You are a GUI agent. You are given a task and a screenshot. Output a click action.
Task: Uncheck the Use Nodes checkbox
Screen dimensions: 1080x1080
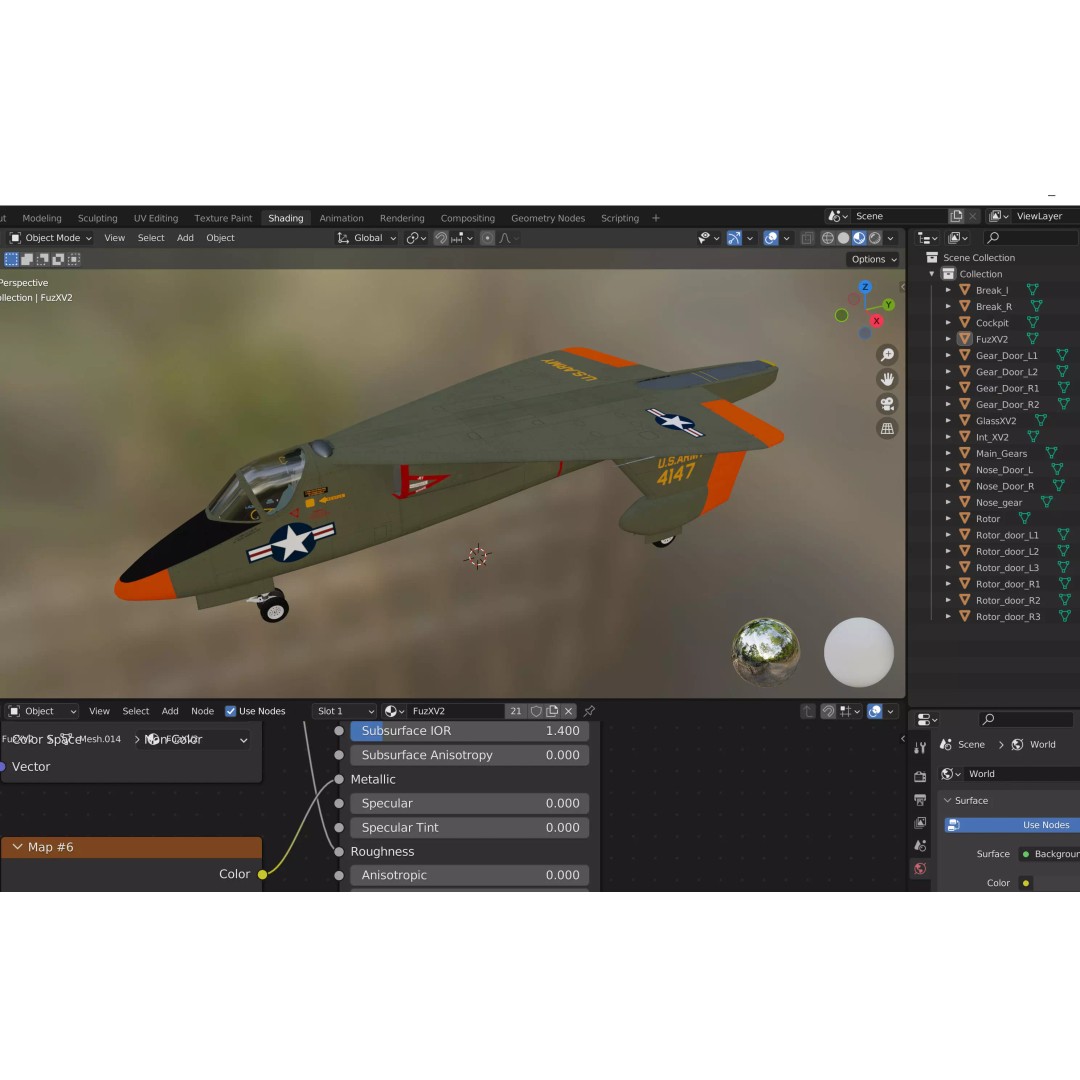point(231,711)
